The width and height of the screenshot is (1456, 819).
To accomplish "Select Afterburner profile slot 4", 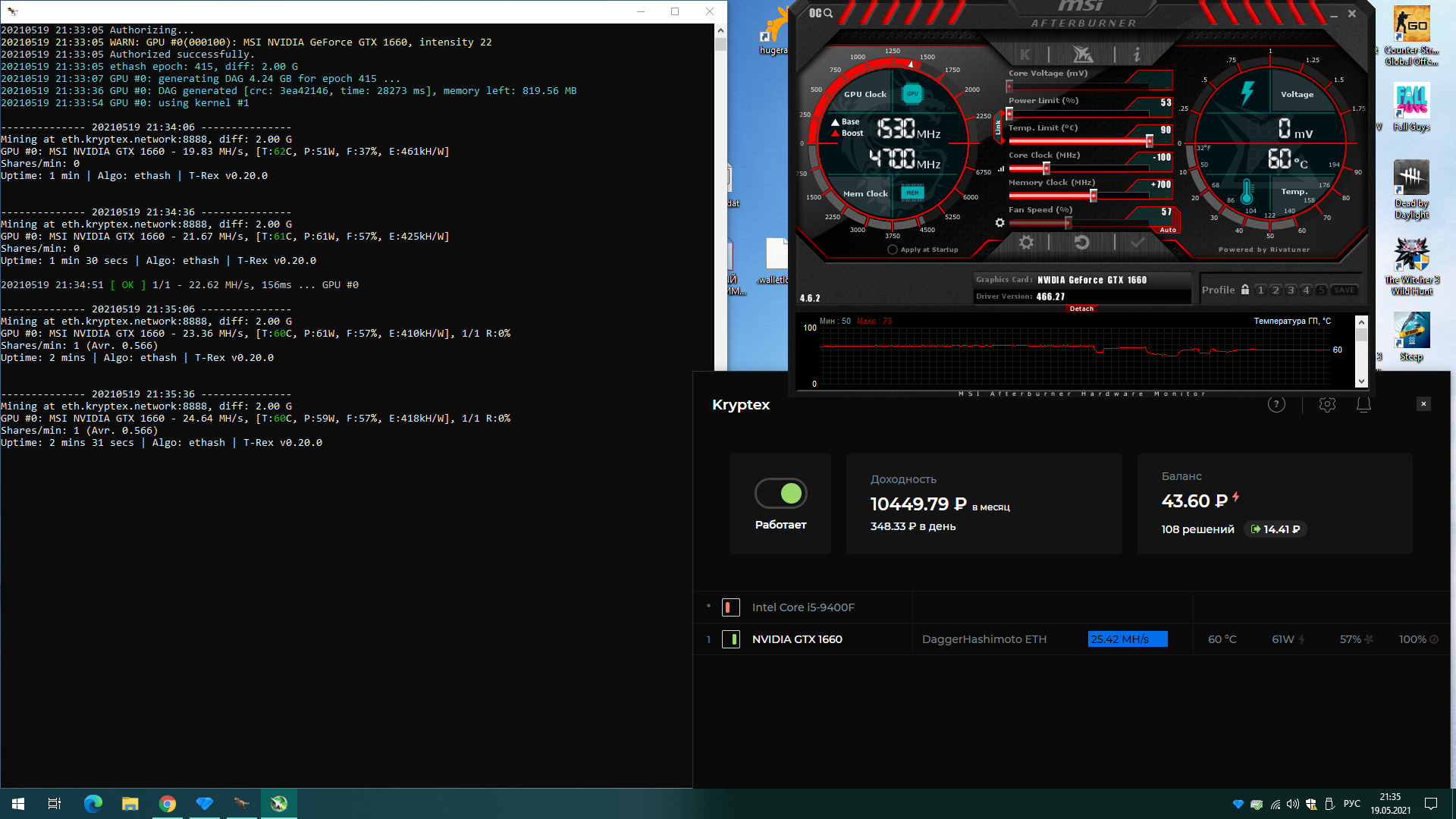I will (1306, 290).
